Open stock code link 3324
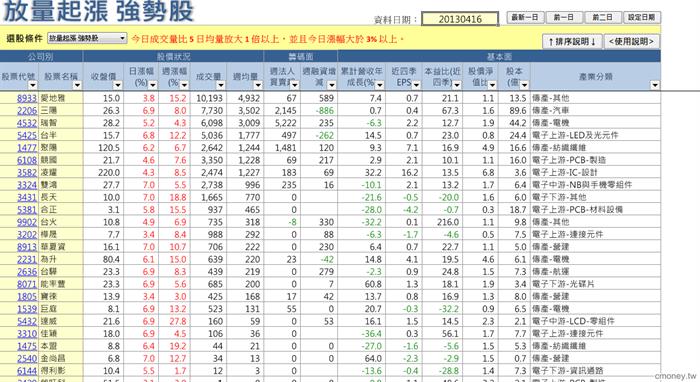700x382 pixels. click(x=27, y=185)
